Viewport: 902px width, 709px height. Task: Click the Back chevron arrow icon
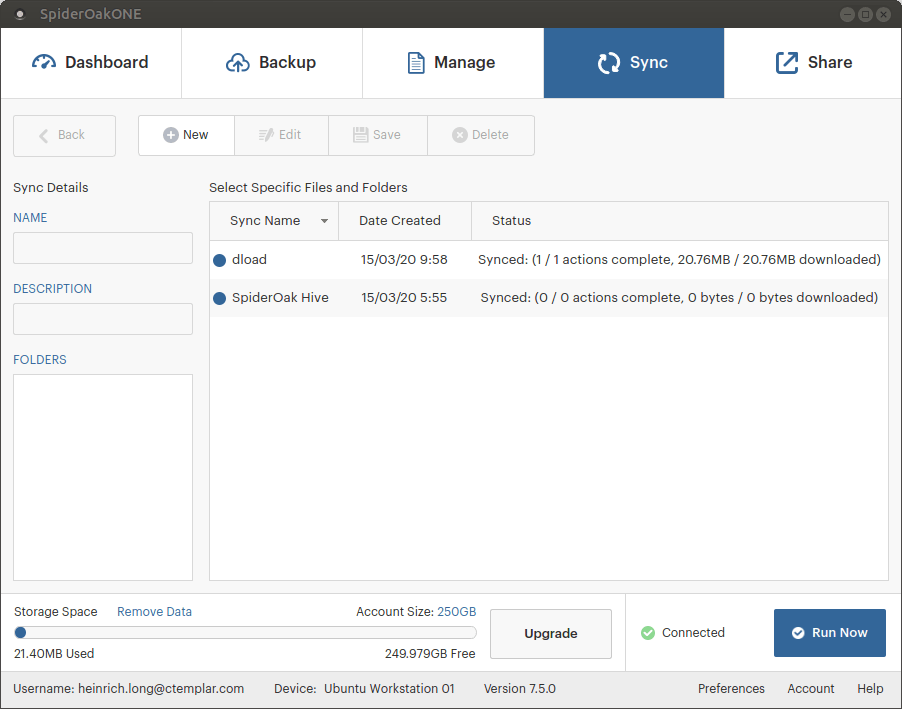44,136
